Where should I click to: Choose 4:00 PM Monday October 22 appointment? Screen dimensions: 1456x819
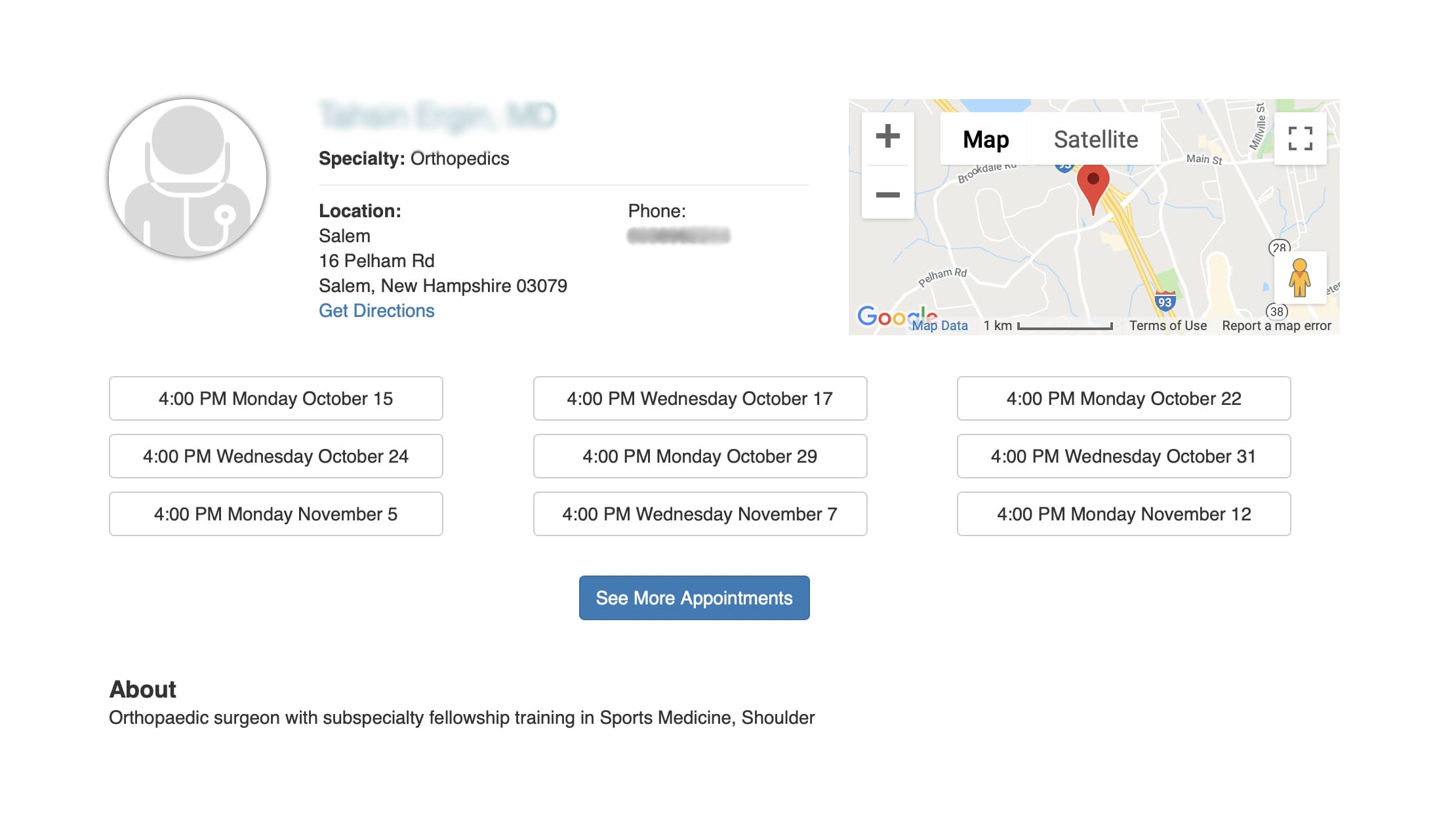click(1123, 398)
